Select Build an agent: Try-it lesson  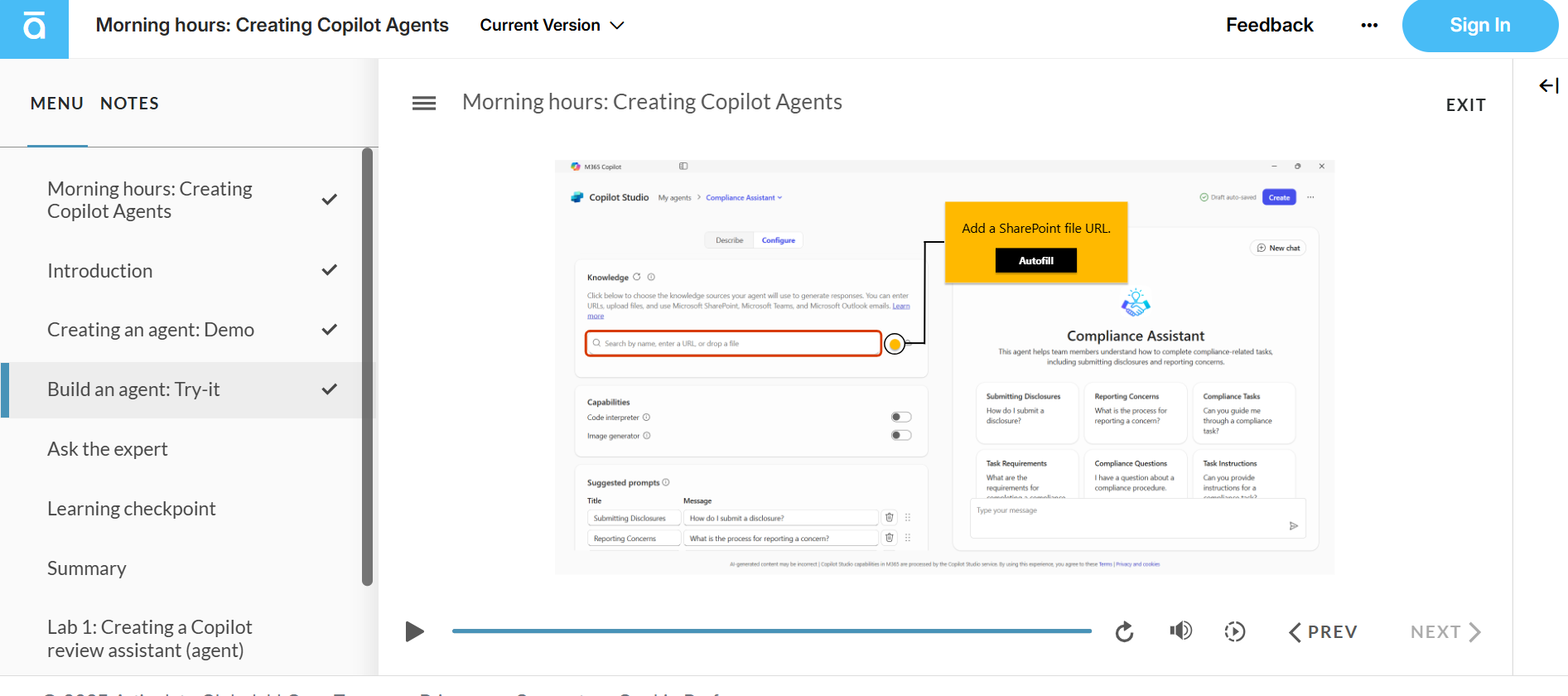pos(188,389)
